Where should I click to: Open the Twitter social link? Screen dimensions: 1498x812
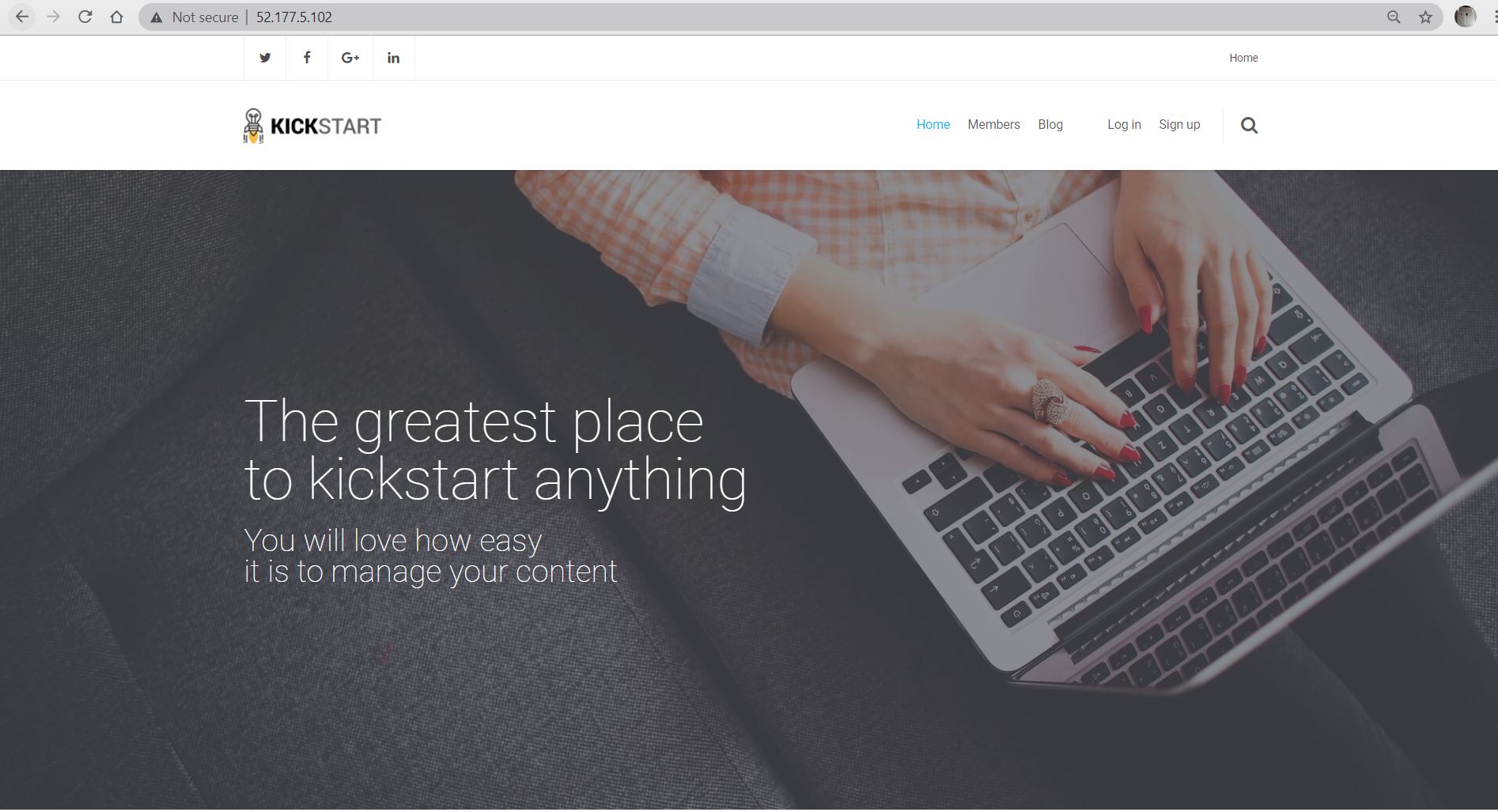tap(265, 58)
